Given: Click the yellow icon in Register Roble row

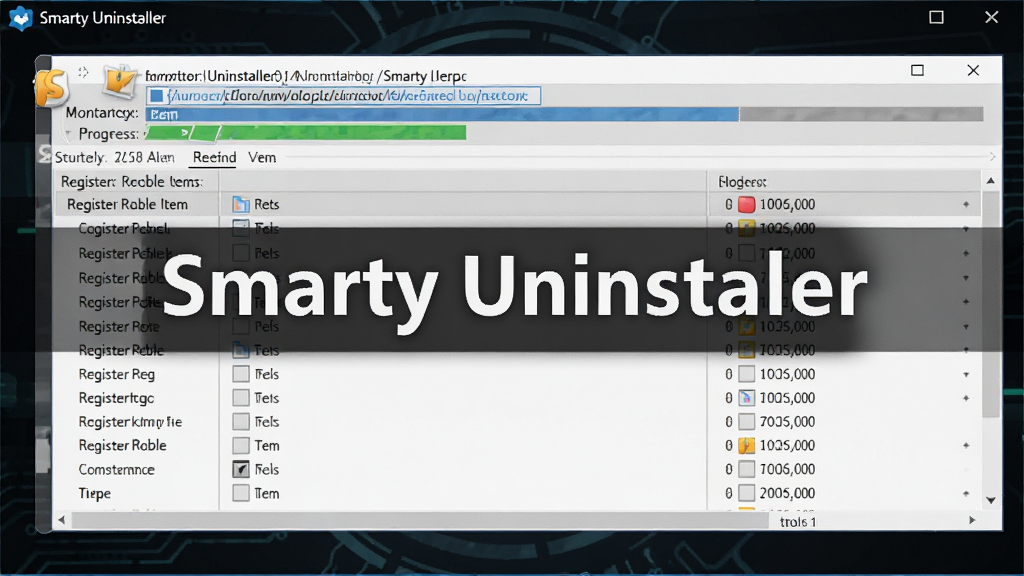Looking at the screenshot, I should [746, 445].
